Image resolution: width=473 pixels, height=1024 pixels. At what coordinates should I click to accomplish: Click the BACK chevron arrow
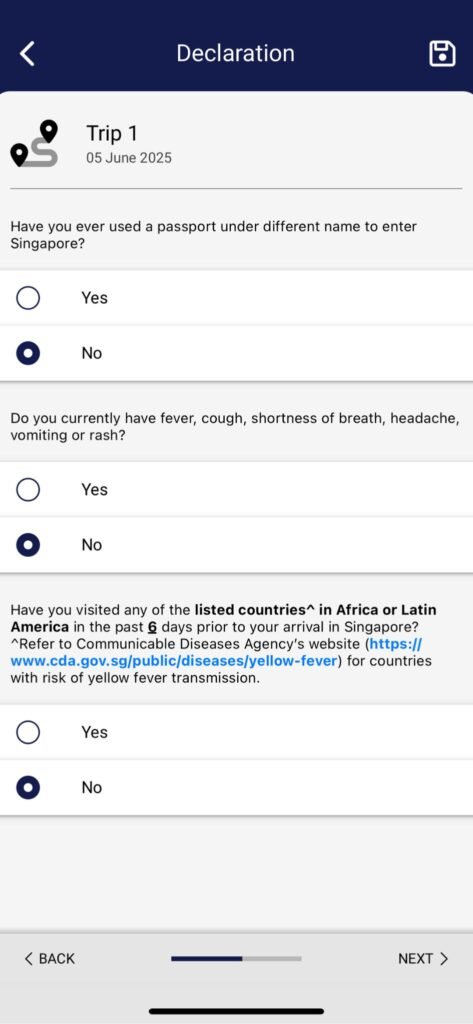pyautogui.click(x=28, y=959)
